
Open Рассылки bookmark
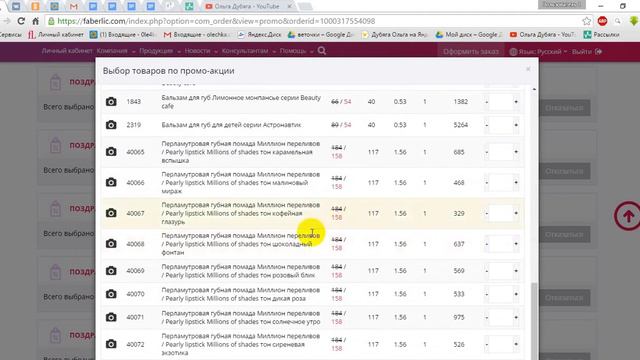[602, 35]
